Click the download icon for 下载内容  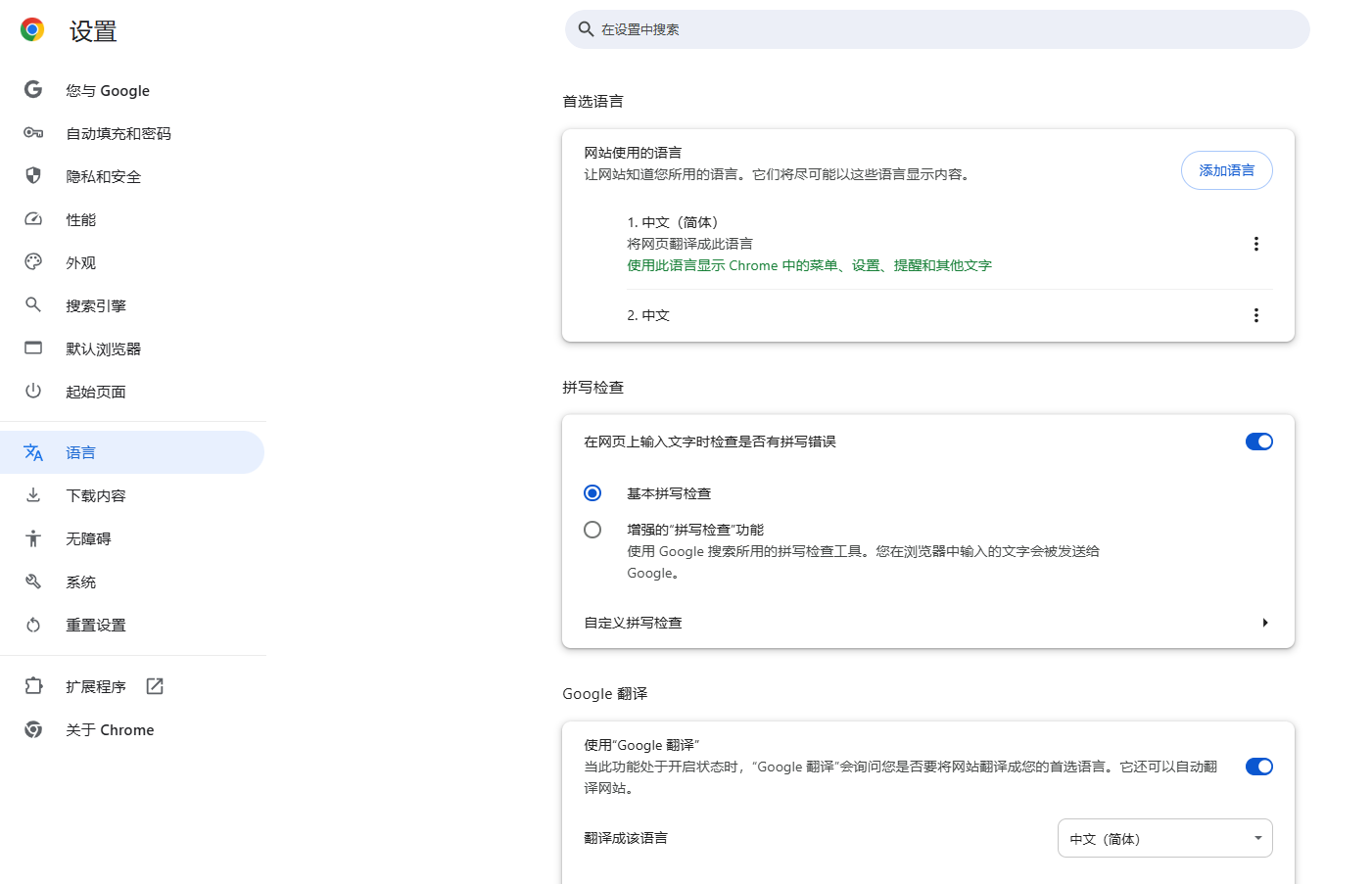[33, 495]
